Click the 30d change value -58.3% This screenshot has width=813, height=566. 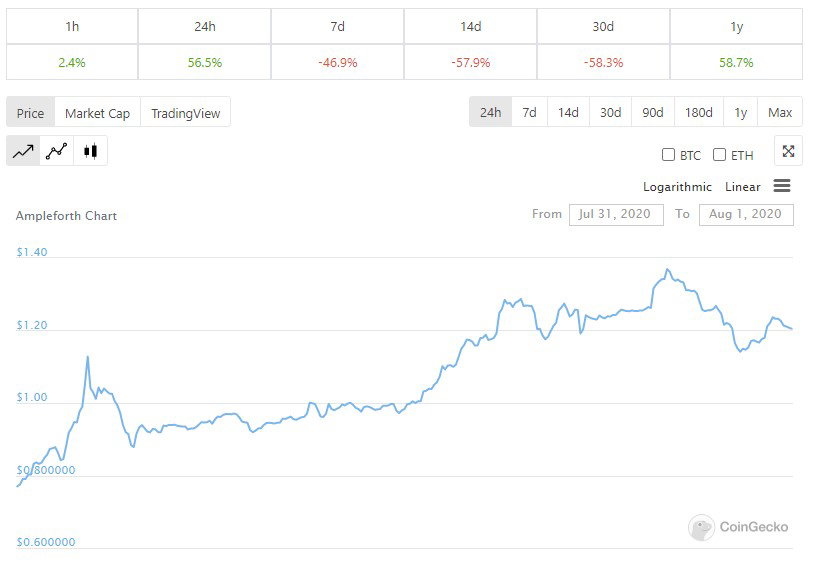point(603,63)
